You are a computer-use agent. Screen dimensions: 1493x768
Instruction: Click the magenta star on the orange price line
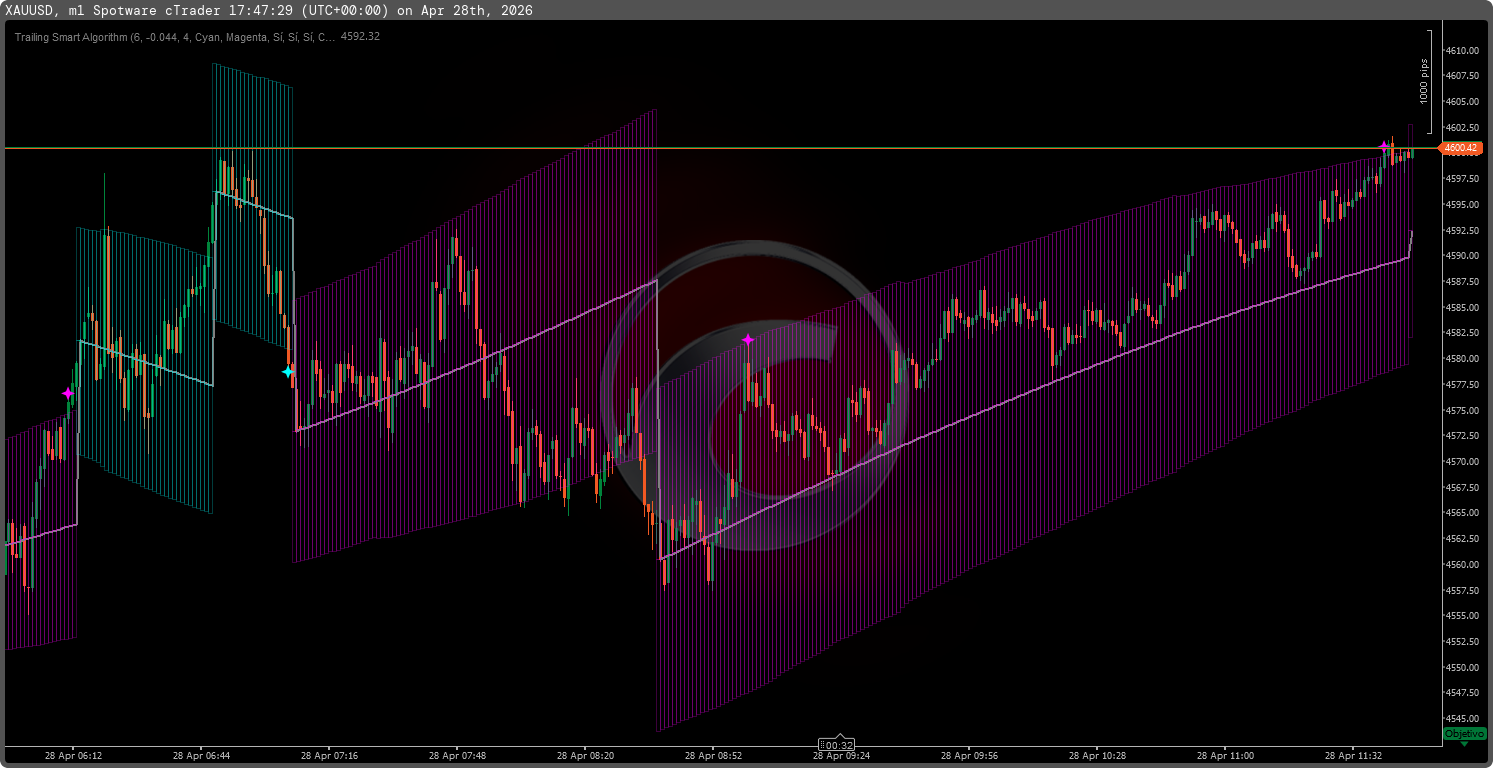click(x=1385, y=147)
